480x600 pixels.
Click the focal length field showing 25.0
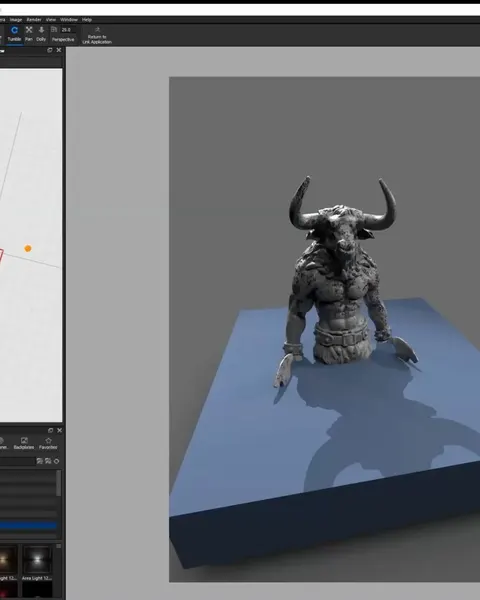[x=69, y=29]
